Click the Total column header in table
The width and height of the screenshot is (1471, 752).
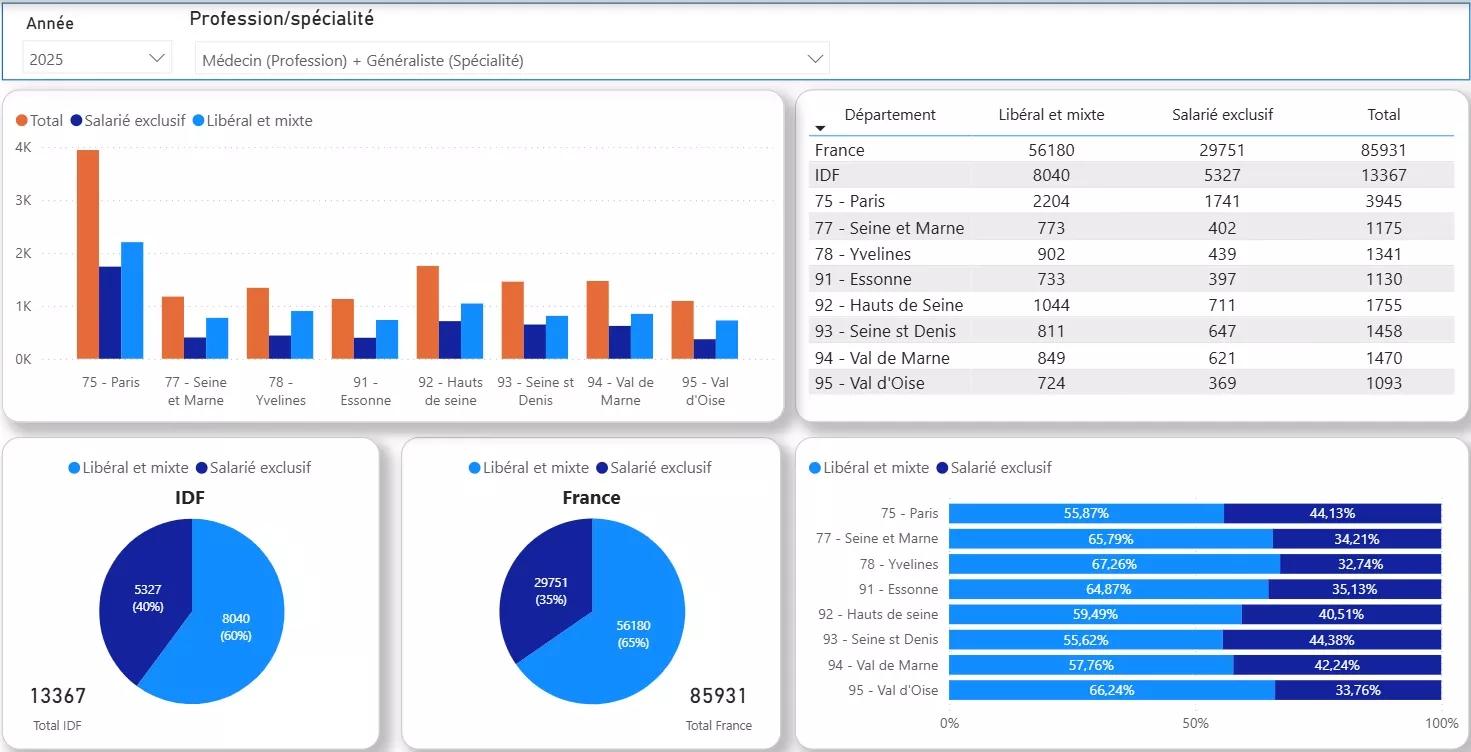coord(1384,115)
